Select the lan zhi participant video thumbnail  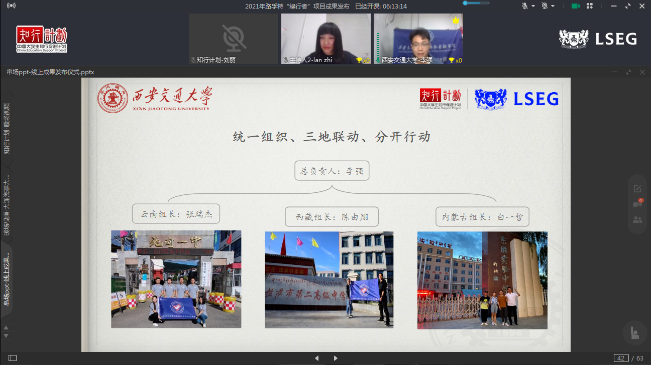point(326,39)
